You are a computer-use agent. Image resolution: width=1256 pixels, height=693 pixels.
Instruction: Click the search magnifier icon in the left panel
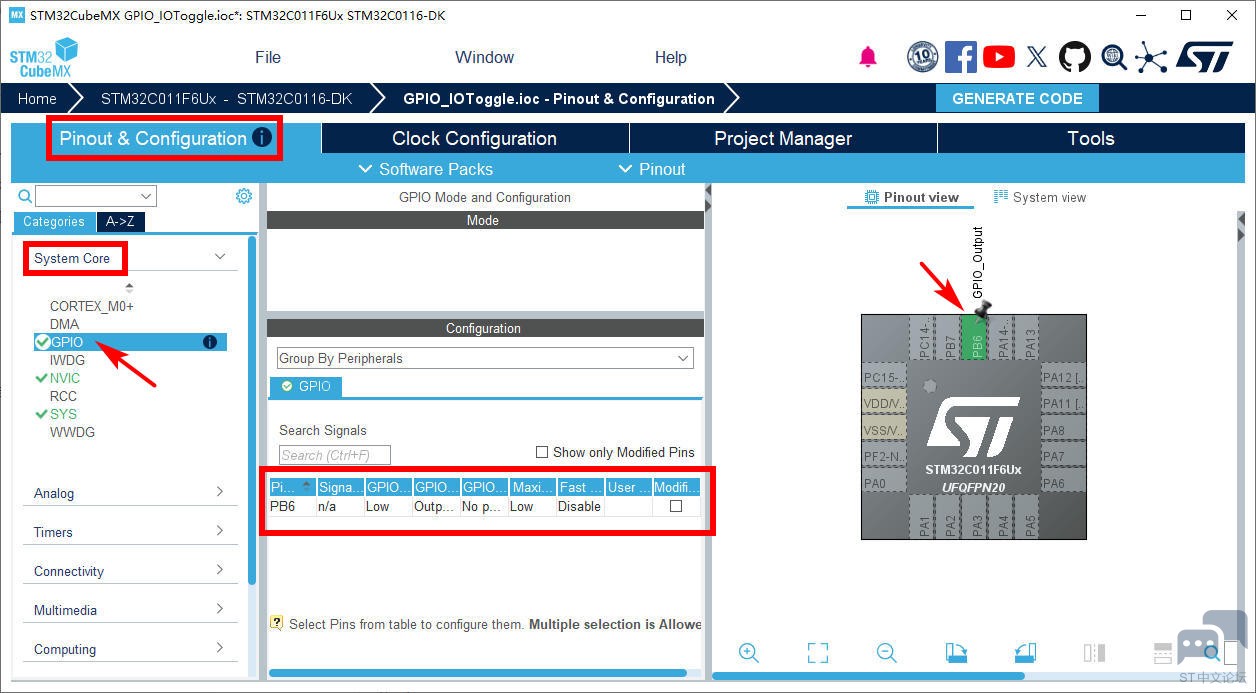25,196
